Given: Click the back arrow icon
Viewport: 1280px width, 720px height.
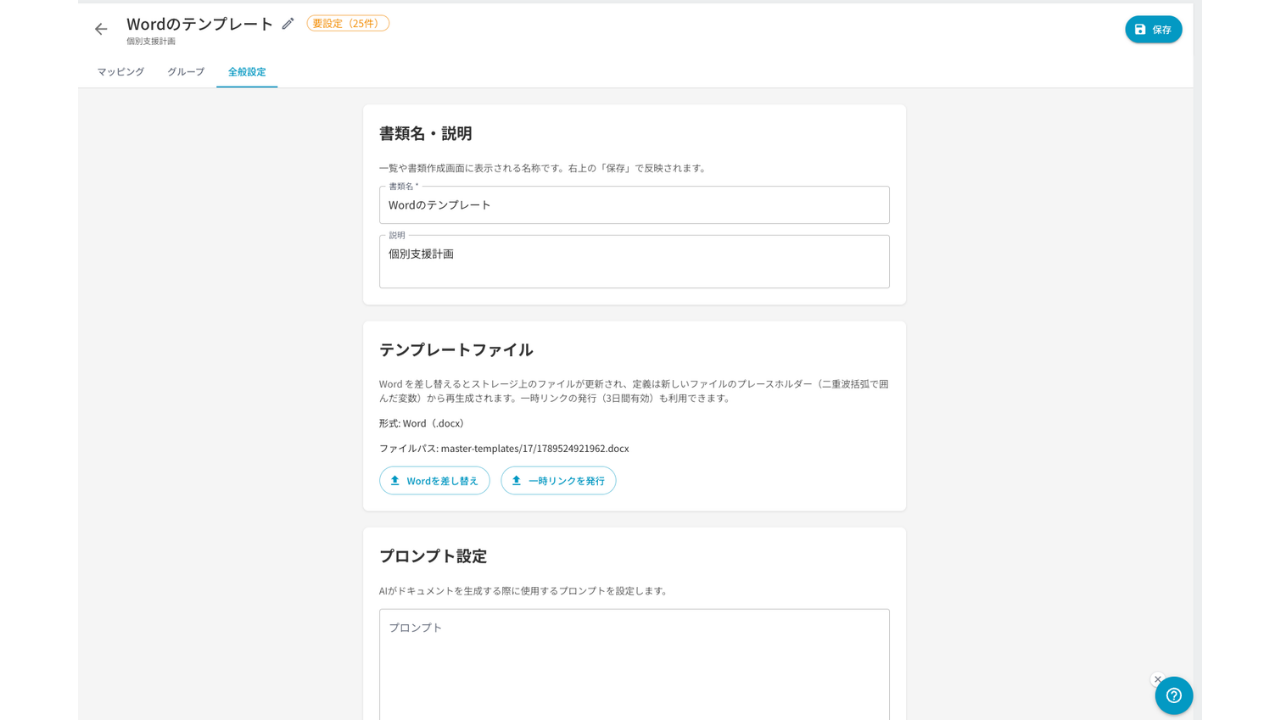Looking at the screenshot, I should click(101, 29).
